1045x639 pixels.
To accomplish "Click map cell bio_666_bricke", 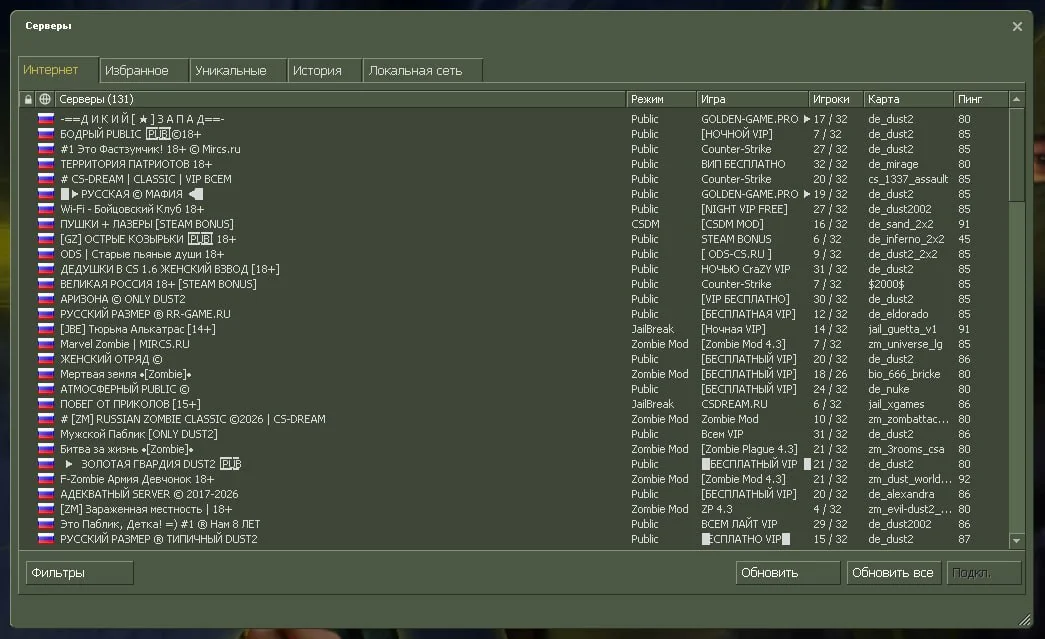I will 904,374.
